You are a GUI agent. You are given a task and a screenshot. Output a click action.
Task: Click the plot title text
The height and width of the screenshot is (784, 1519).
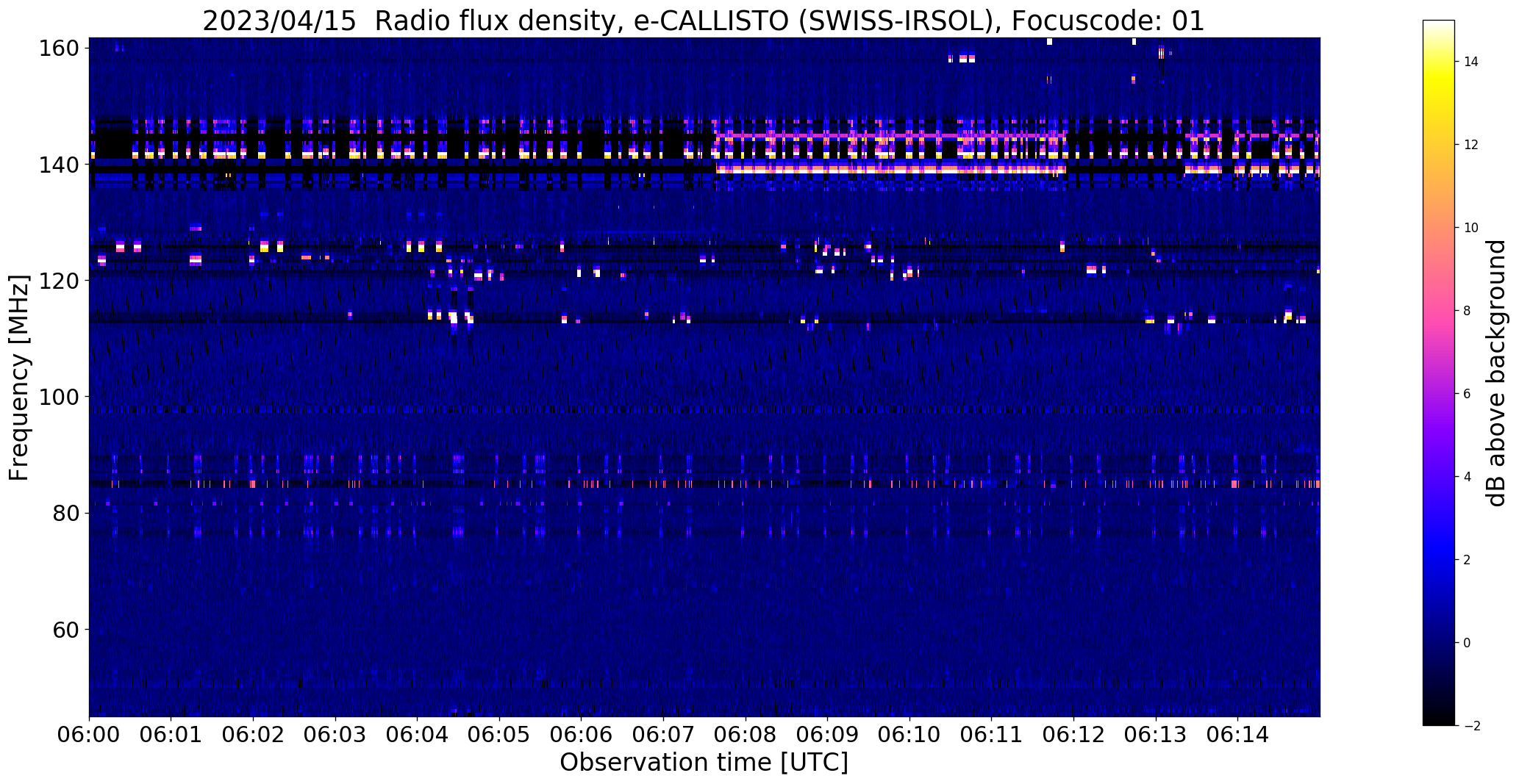(704, 21)
